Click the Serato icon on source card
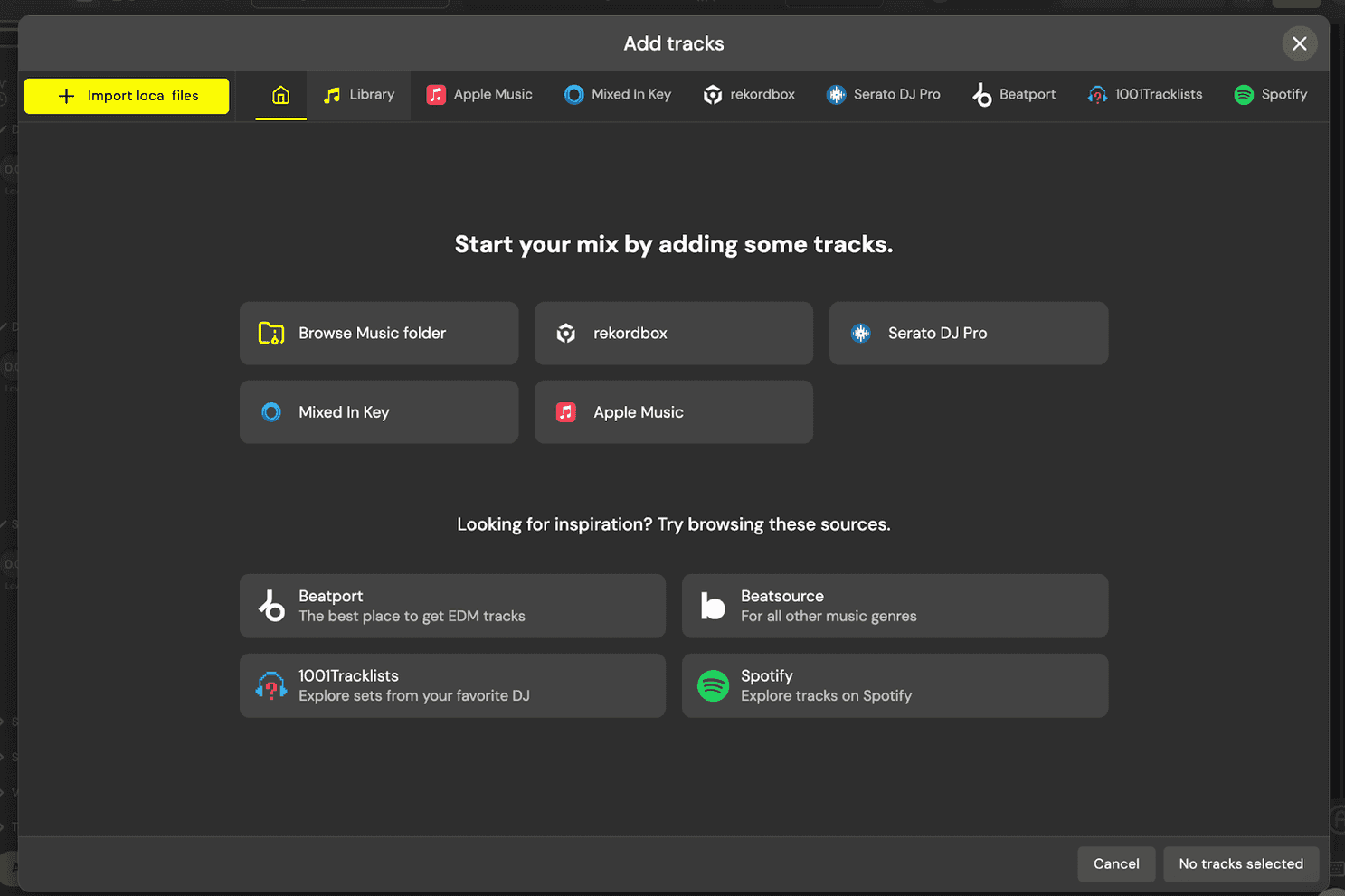 click(x=861, y=334)
